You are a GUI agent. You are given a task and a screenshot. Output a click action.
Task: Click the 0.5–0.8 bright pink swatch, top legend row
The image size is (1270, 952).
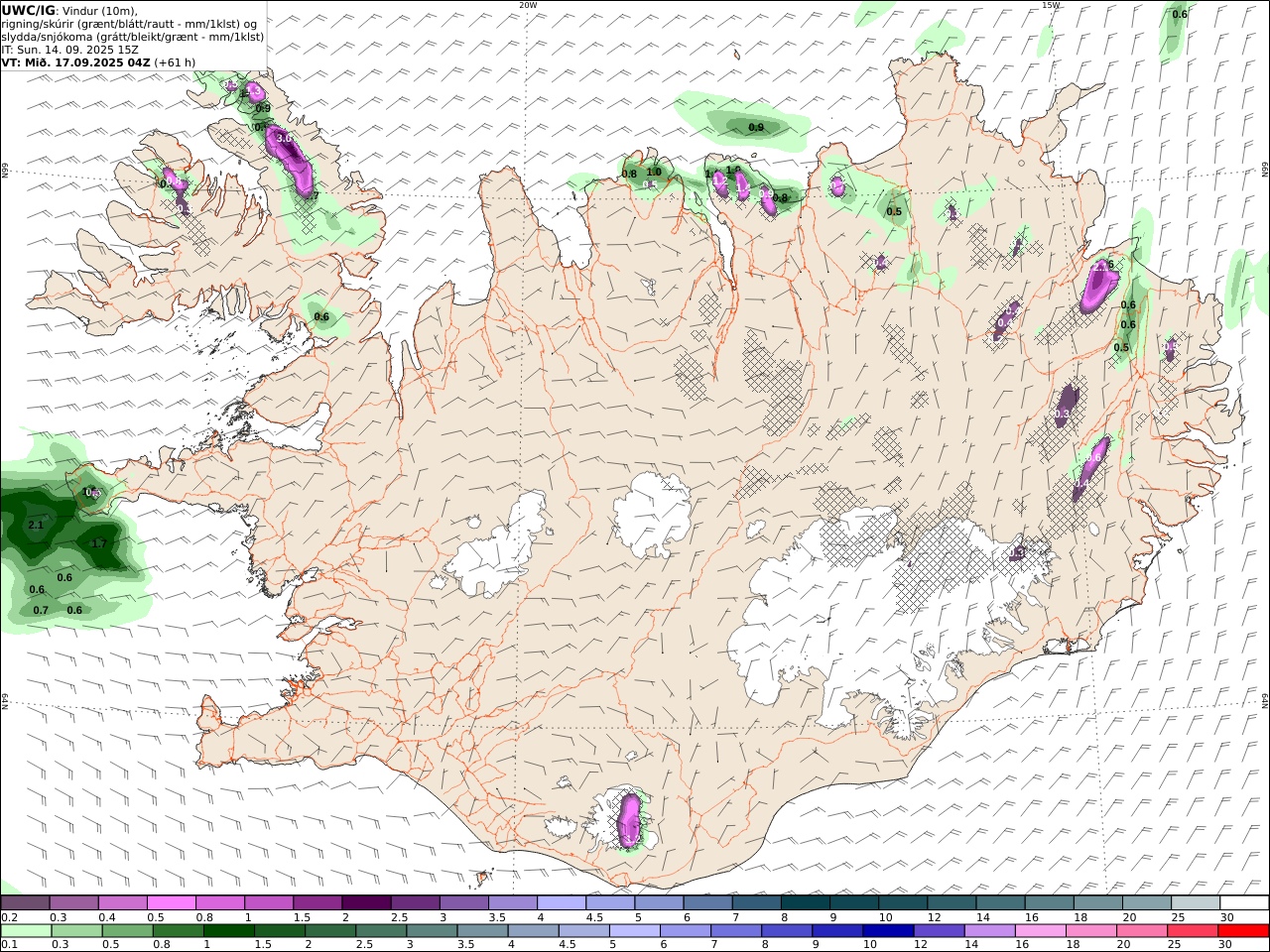click(171, 903)
